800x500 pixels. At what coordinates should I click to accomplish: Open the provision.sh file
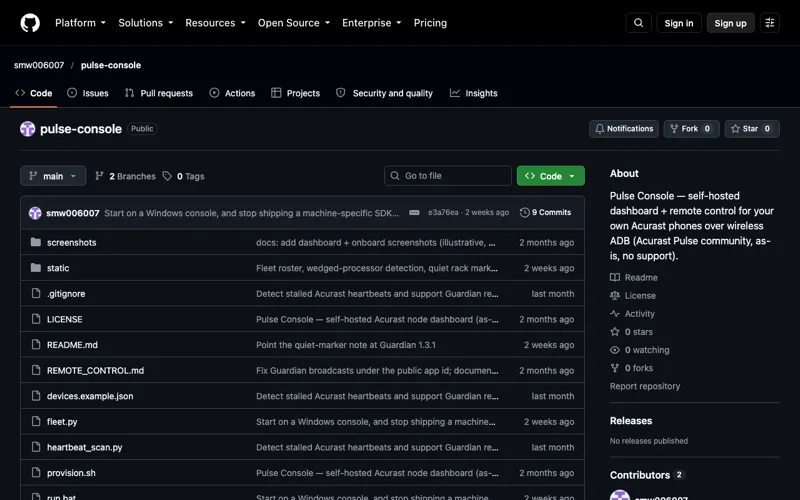coord(71,473)
